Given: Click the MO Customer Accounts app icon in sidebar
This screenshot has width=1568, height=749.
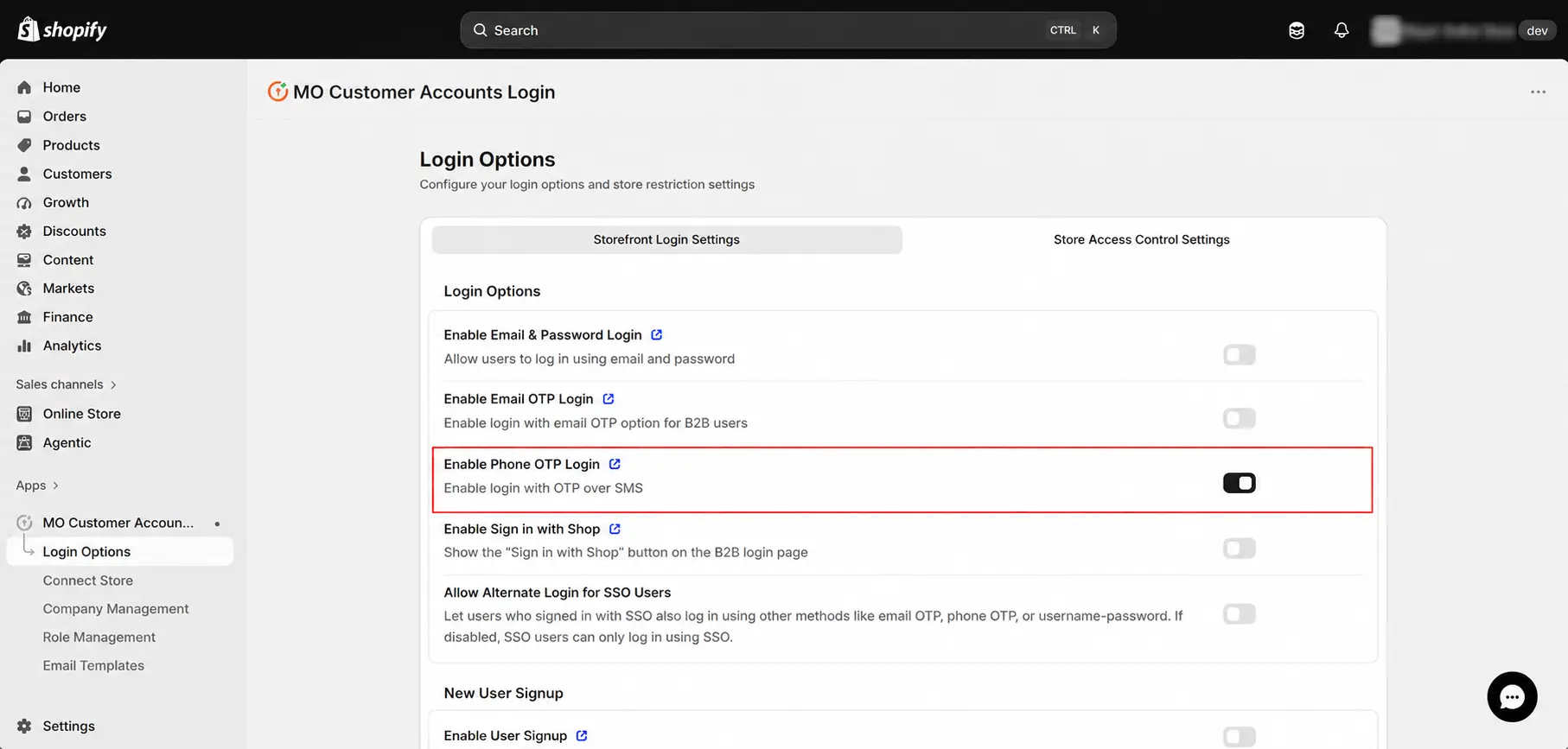Looking at the screenshot, I should click(24, 523).
